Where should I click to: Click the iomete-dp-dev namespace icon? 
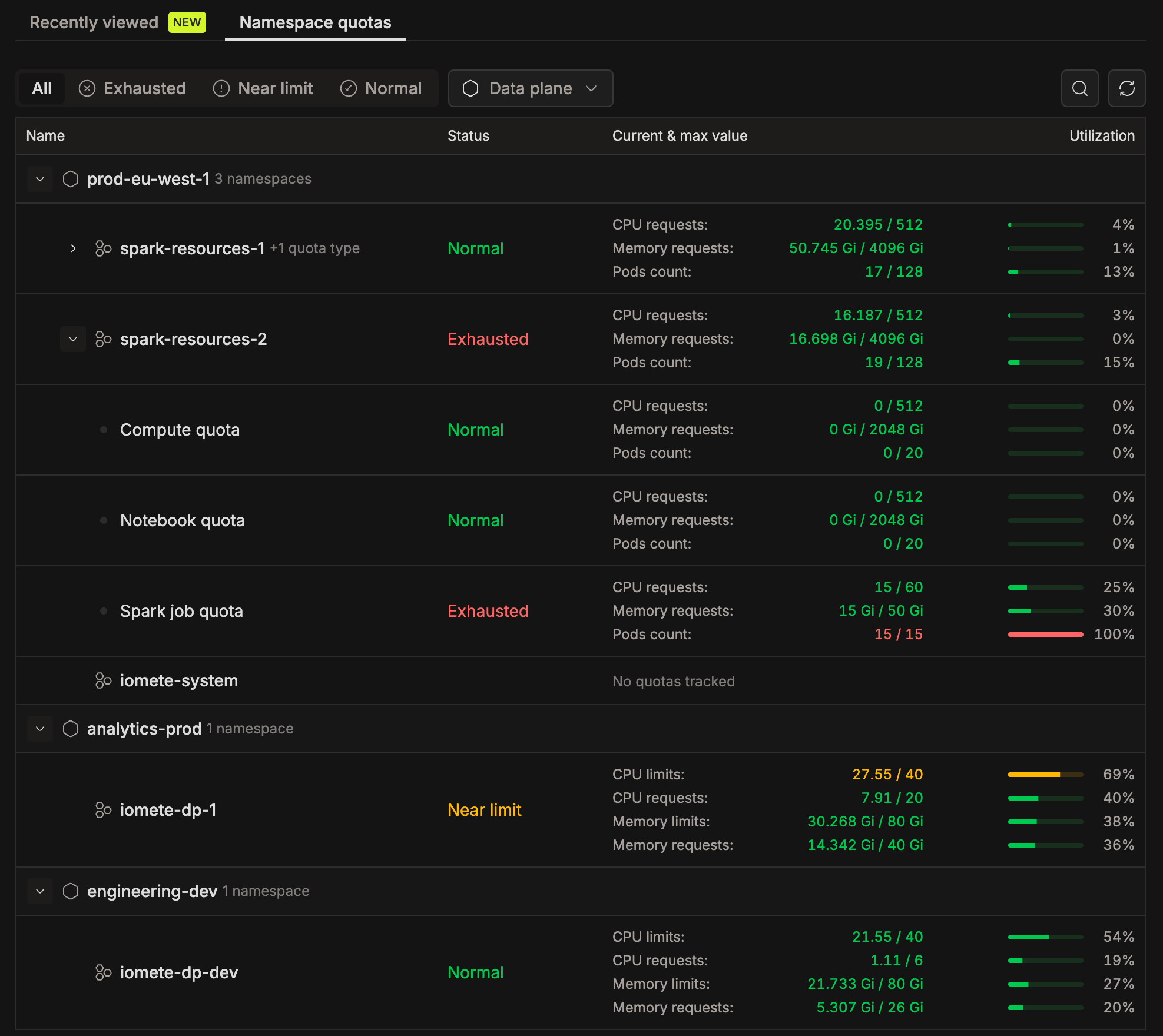coord(104,972)
